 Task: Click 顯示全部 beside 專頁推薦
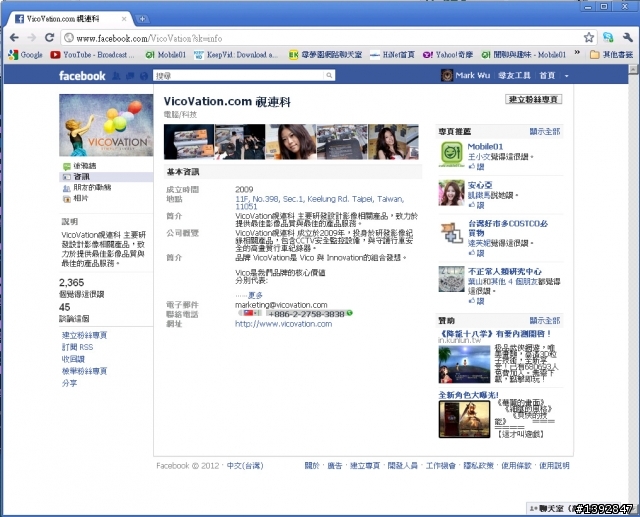pyautogui.click(x=544, y=131)
